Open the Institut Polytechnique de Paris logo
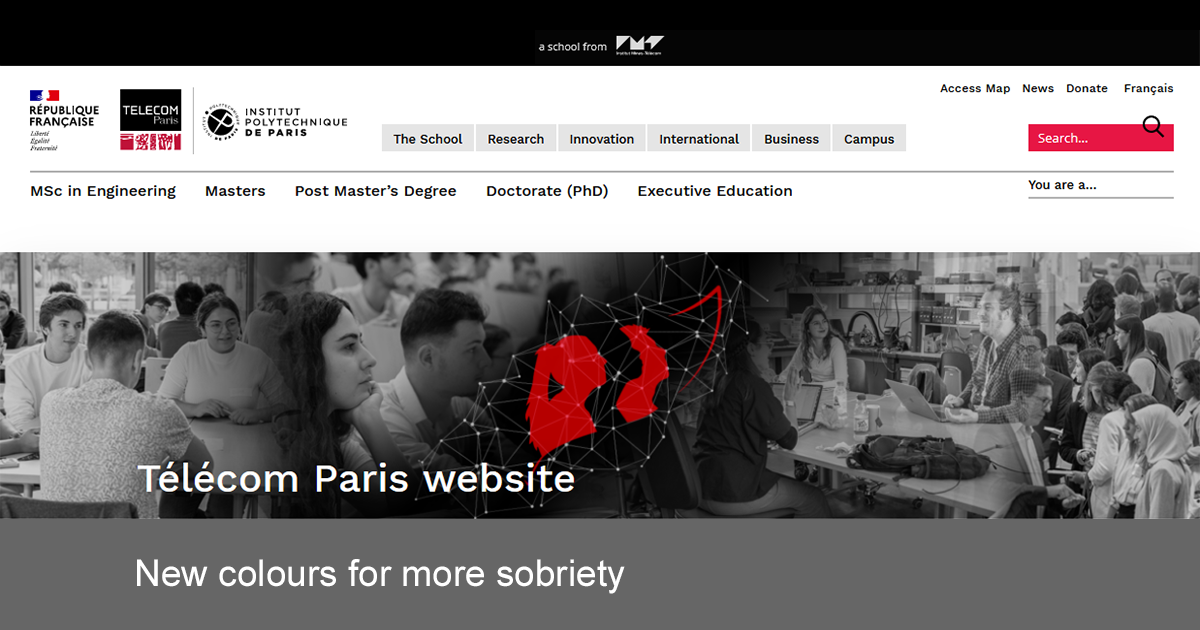The width and height of the screenshot is (1200, 630). click(x=276, y=122)
